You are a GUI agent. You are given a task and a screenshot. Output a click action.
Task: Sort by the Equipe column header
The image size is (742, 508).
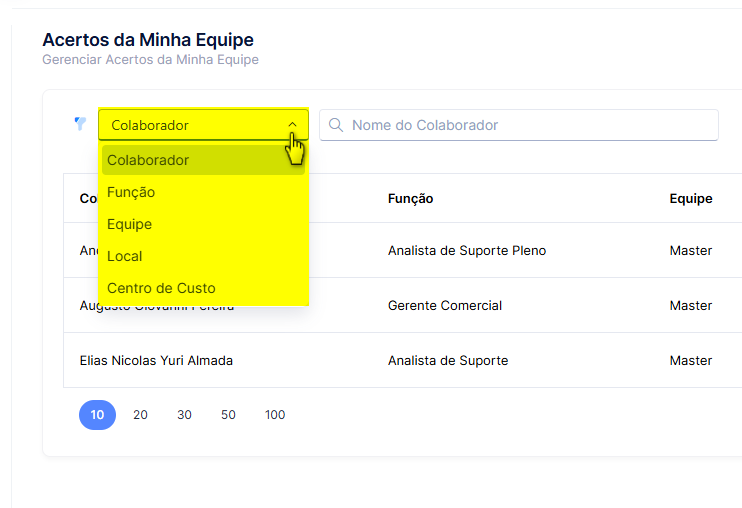click(691, 199)
